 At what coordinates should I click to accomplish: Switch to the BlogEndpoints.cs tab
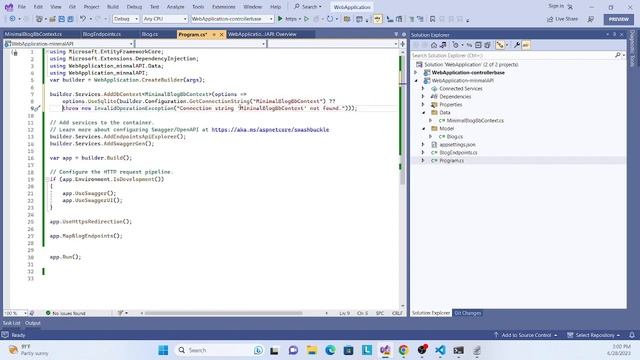click(x=102, y=34)
